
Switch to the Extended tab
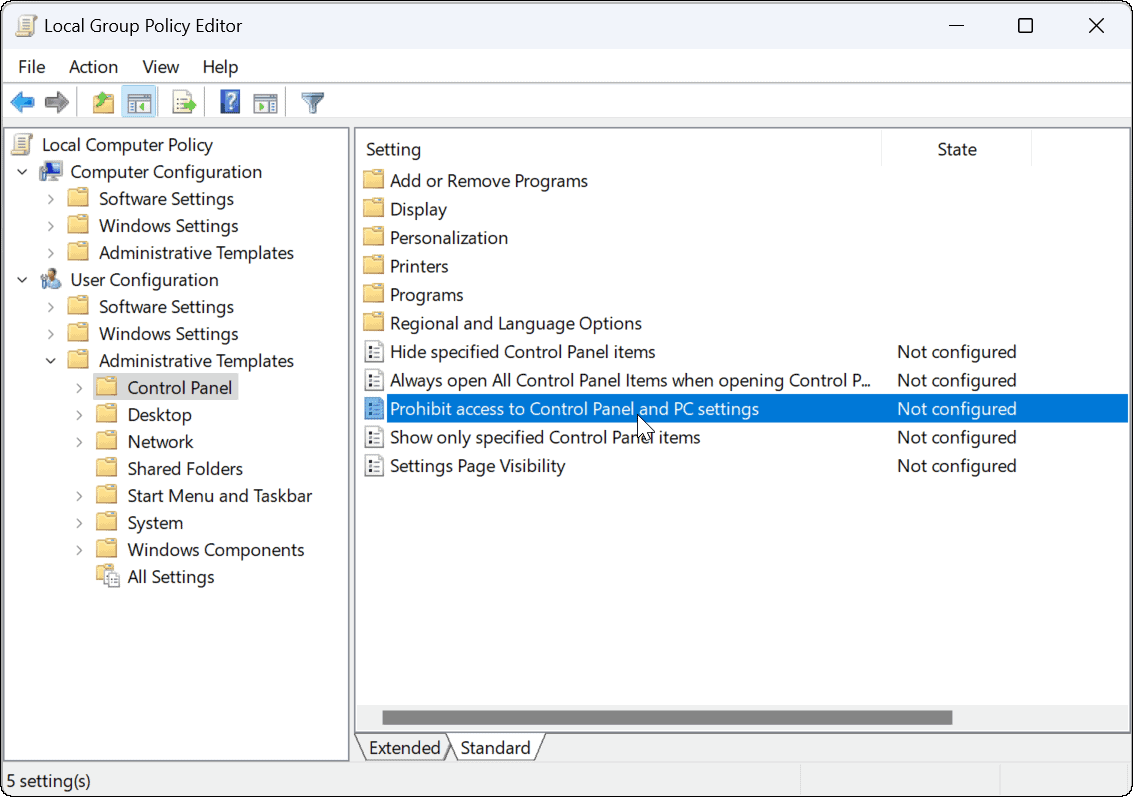404,748
